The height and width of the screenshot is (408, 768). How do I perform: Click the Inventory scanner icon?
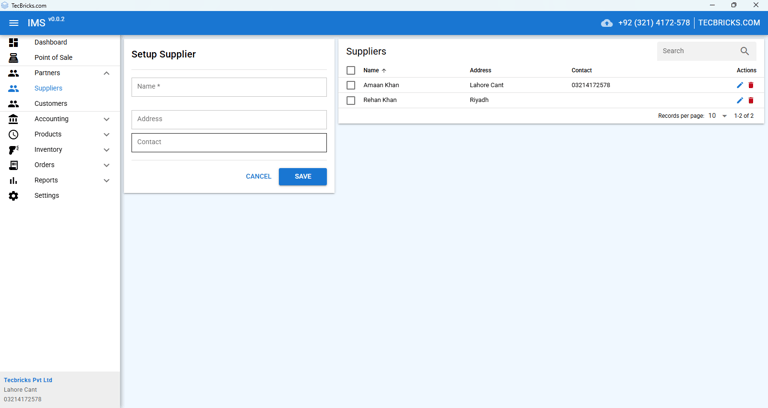tap(14, 150)
